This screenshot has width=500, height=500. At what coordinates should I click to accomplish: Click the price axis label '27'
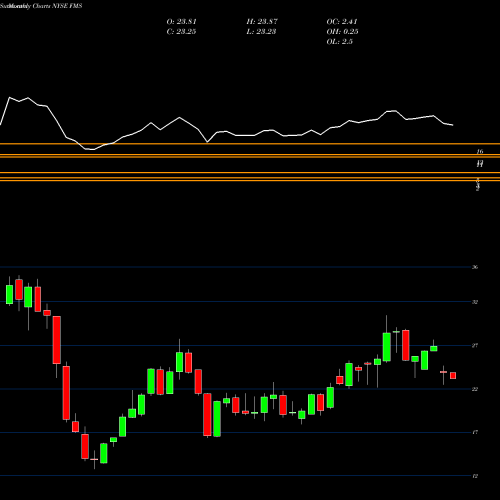click(x=475, y=346)
